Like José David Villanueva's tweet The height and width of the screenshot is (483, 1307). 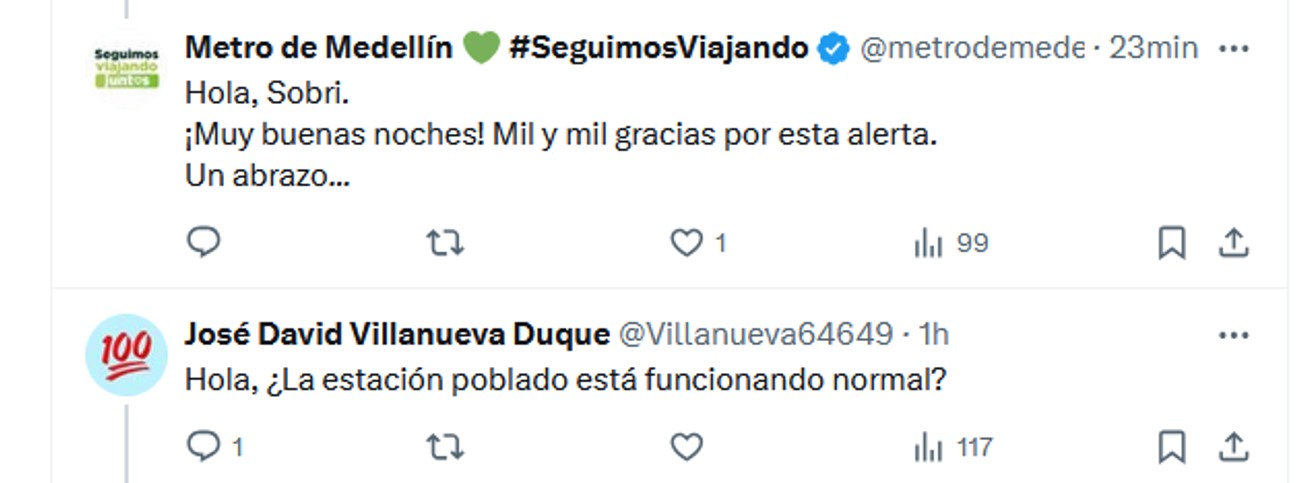(686, 447)
